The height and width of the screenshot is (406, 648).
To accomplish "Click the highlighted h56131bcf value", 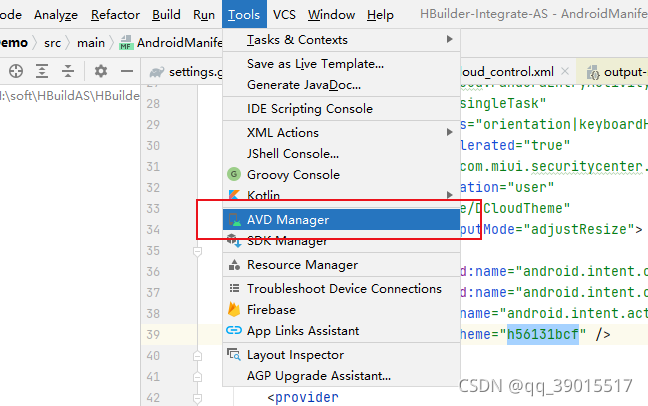I will click(543, 334).
